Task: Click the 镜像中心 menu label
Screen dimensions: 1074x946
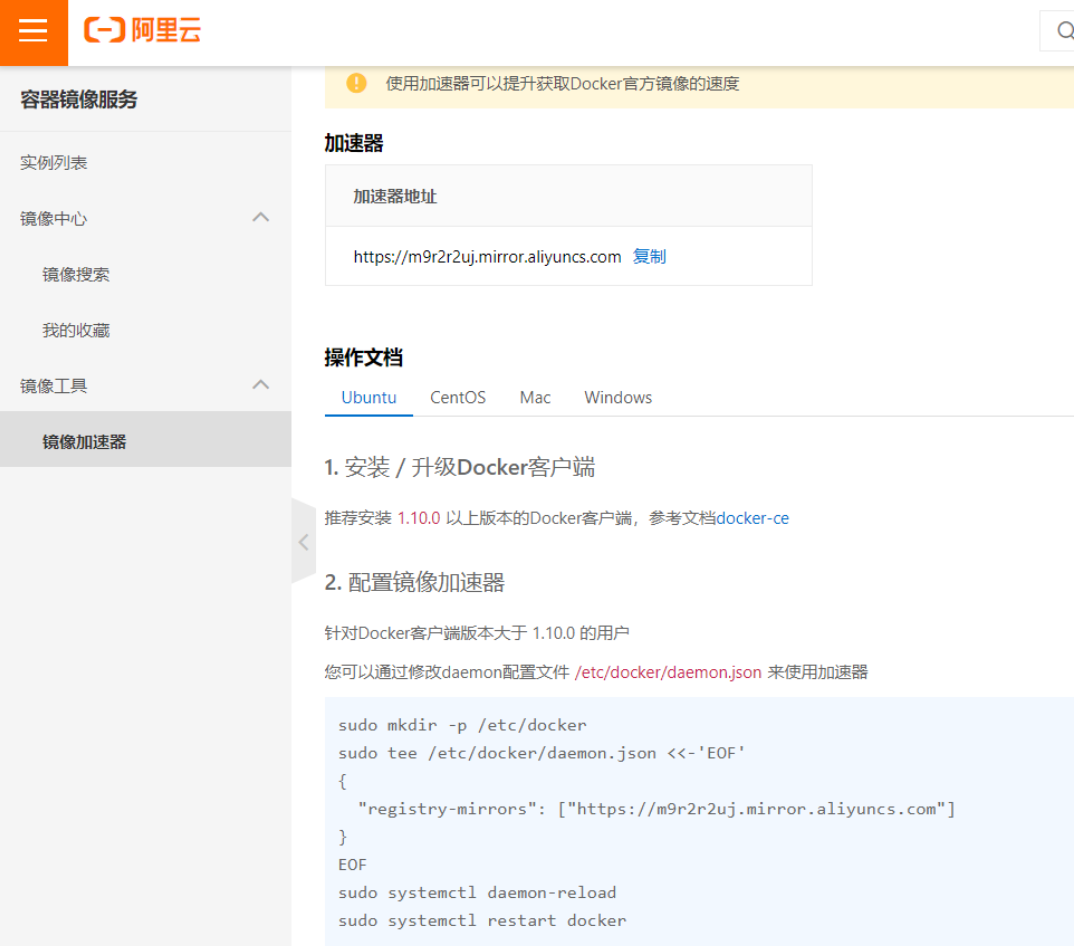Action: [53, 219]
